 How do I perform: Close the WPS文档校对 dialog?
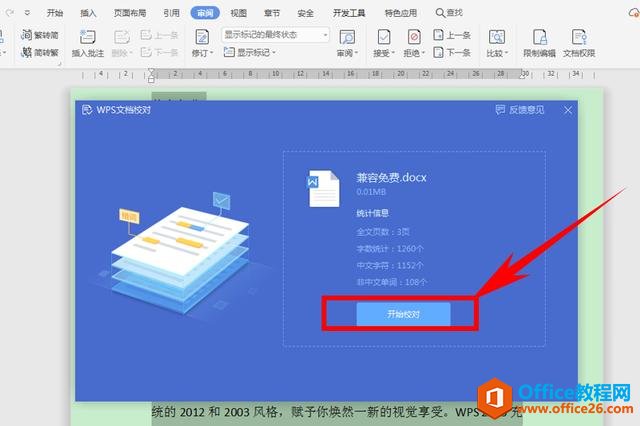(x=568, y=110)
